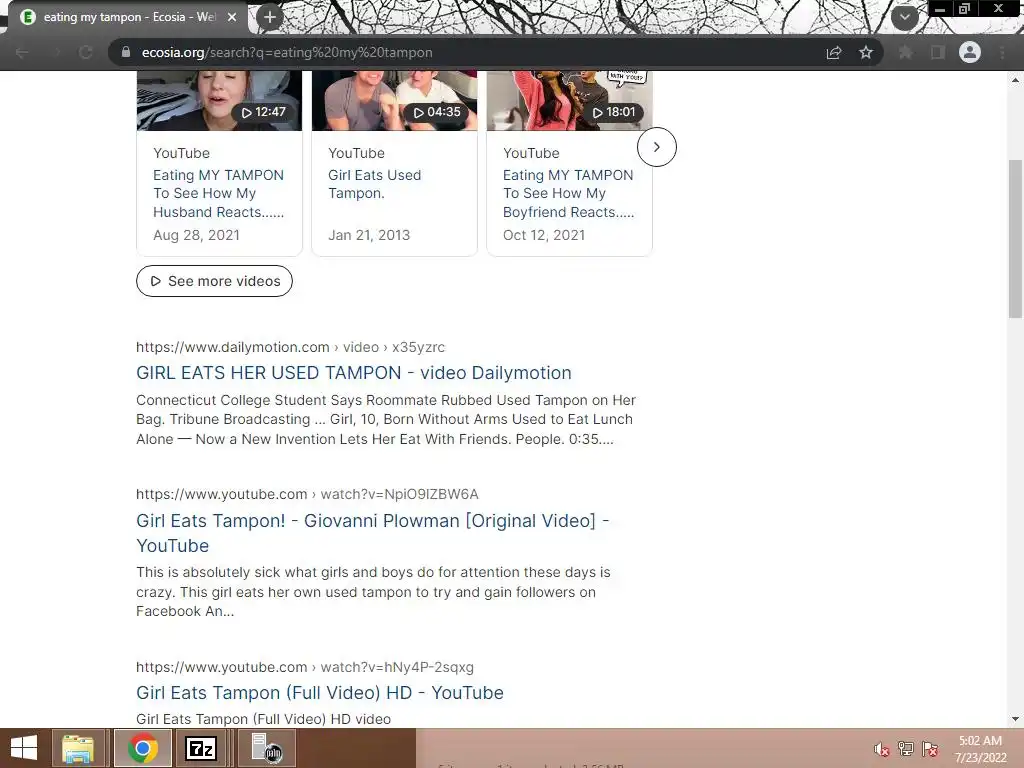1024x768 pixels.
Task: Click youtube.com watch?v=NpiO9IZBW6A URL
Action: (x=307, y=494)
